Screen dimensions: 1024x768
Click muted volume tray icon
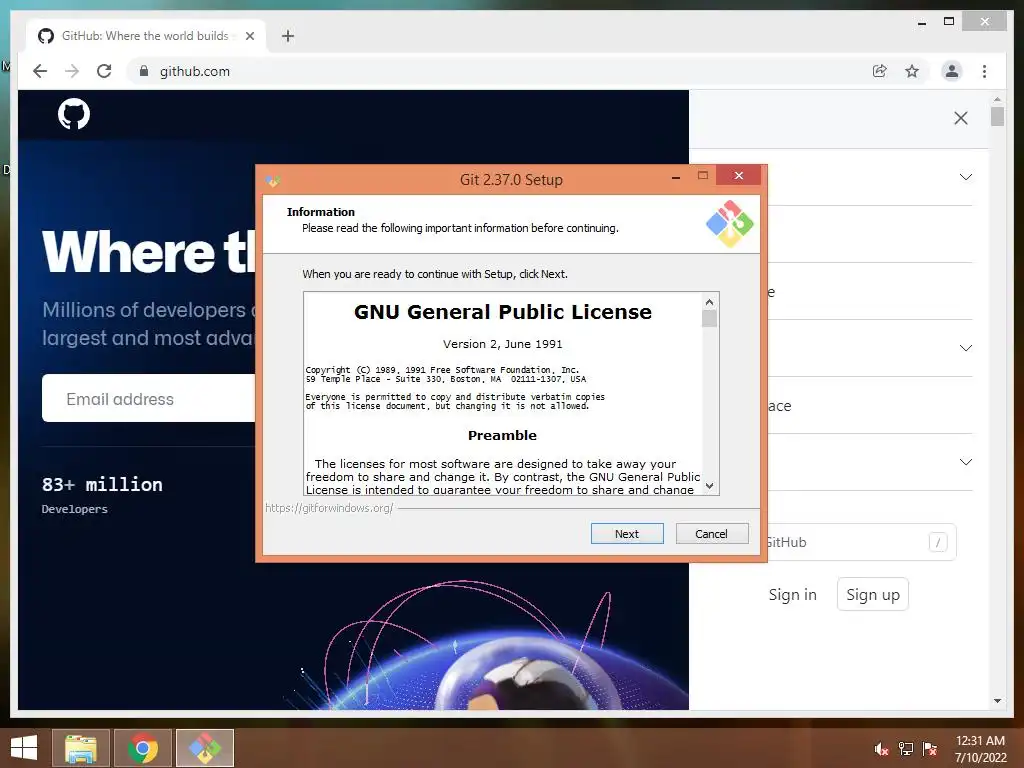click(881, 749)
